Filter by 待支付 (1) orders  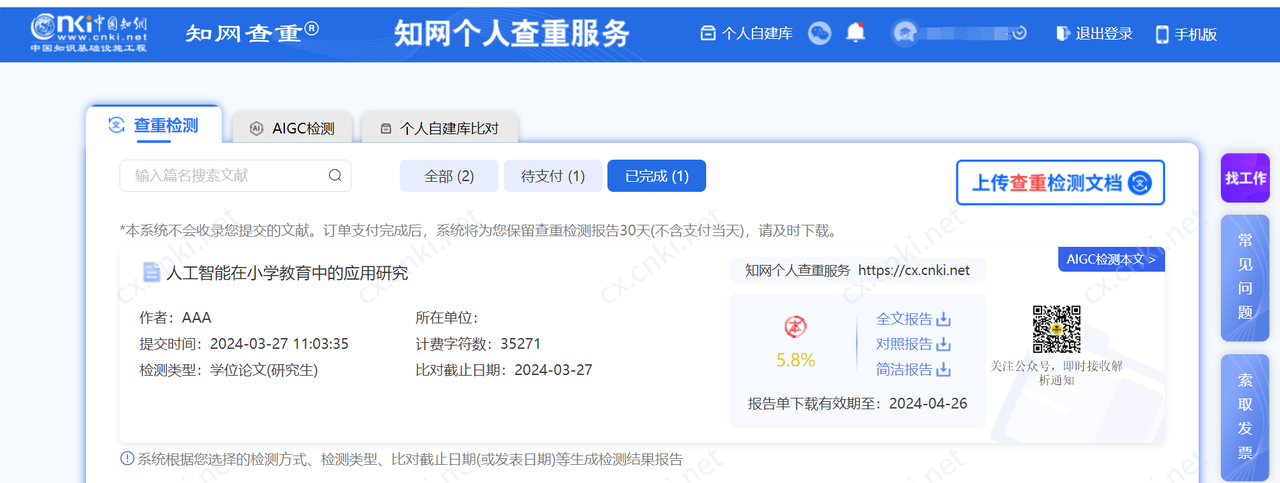(553, 176)
